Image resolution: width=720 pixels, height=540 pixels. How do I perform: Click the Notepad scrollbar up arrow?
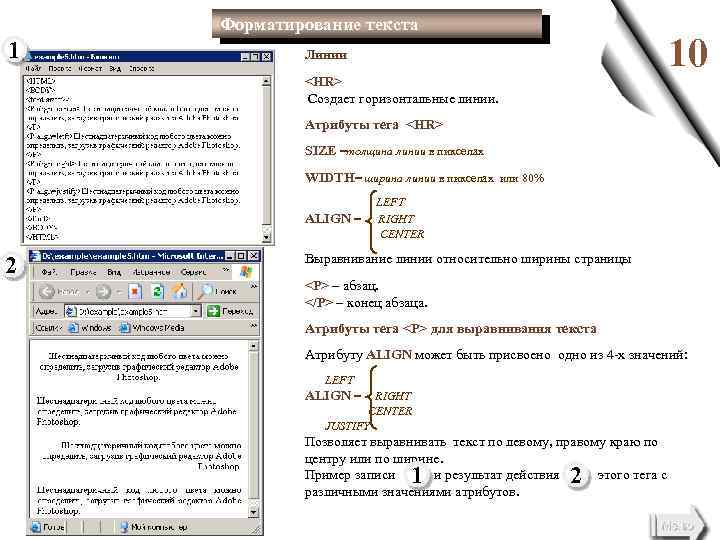pyautogui.click(x=266, y=81)
